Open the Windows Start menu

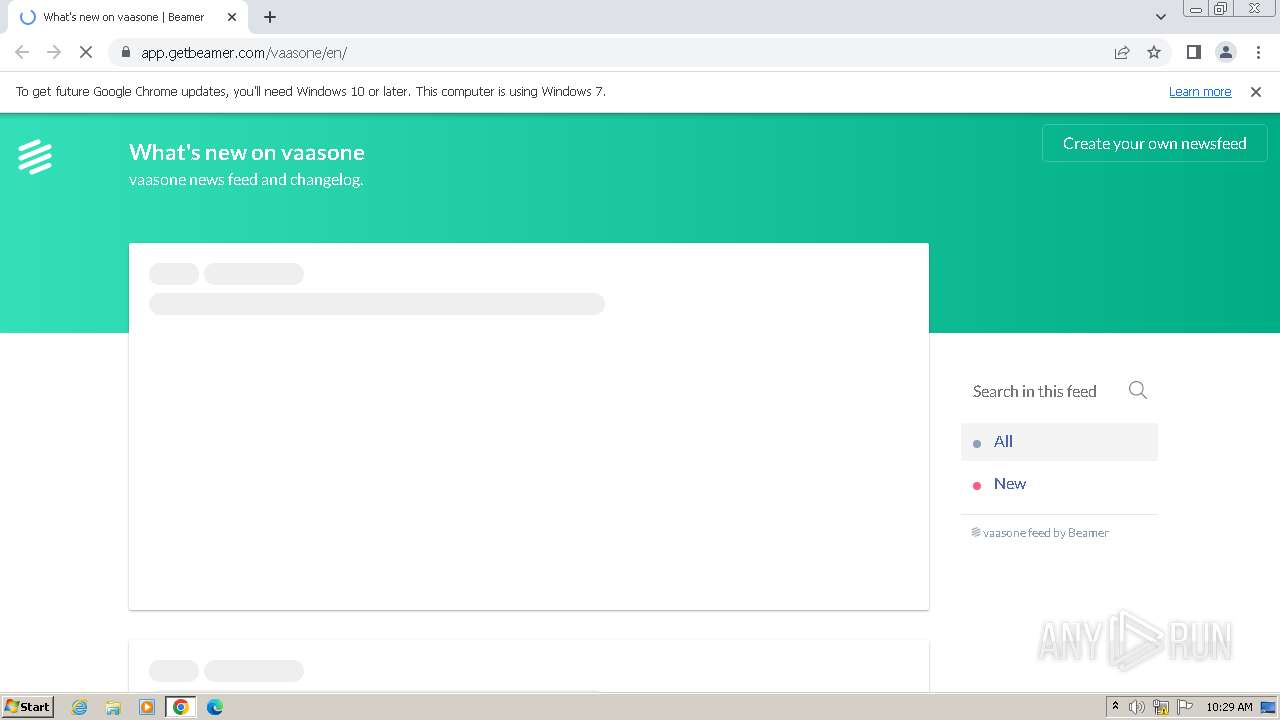(28, 707)
